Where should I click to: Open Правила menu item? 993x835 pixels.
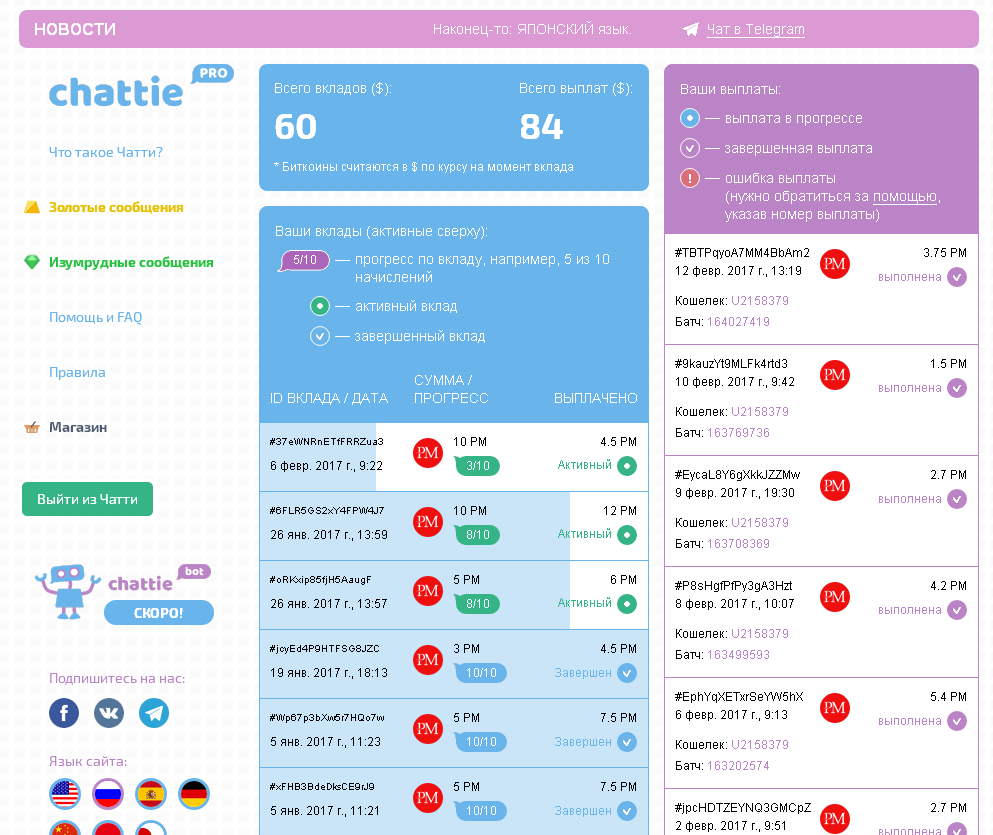[x=77, y=372]
